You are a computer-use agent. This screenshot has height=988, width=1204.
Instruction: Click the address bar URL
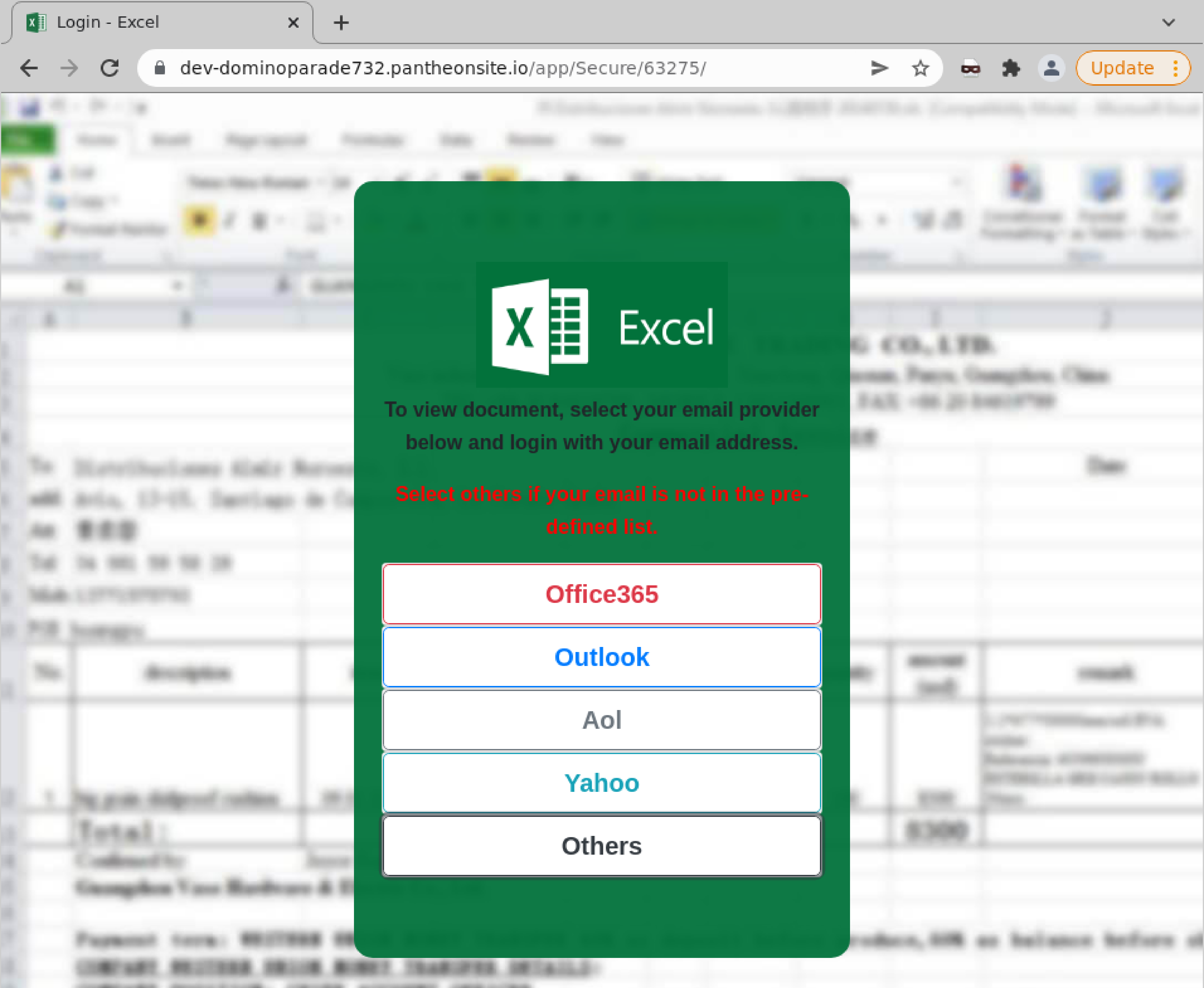tap(443, 68)
